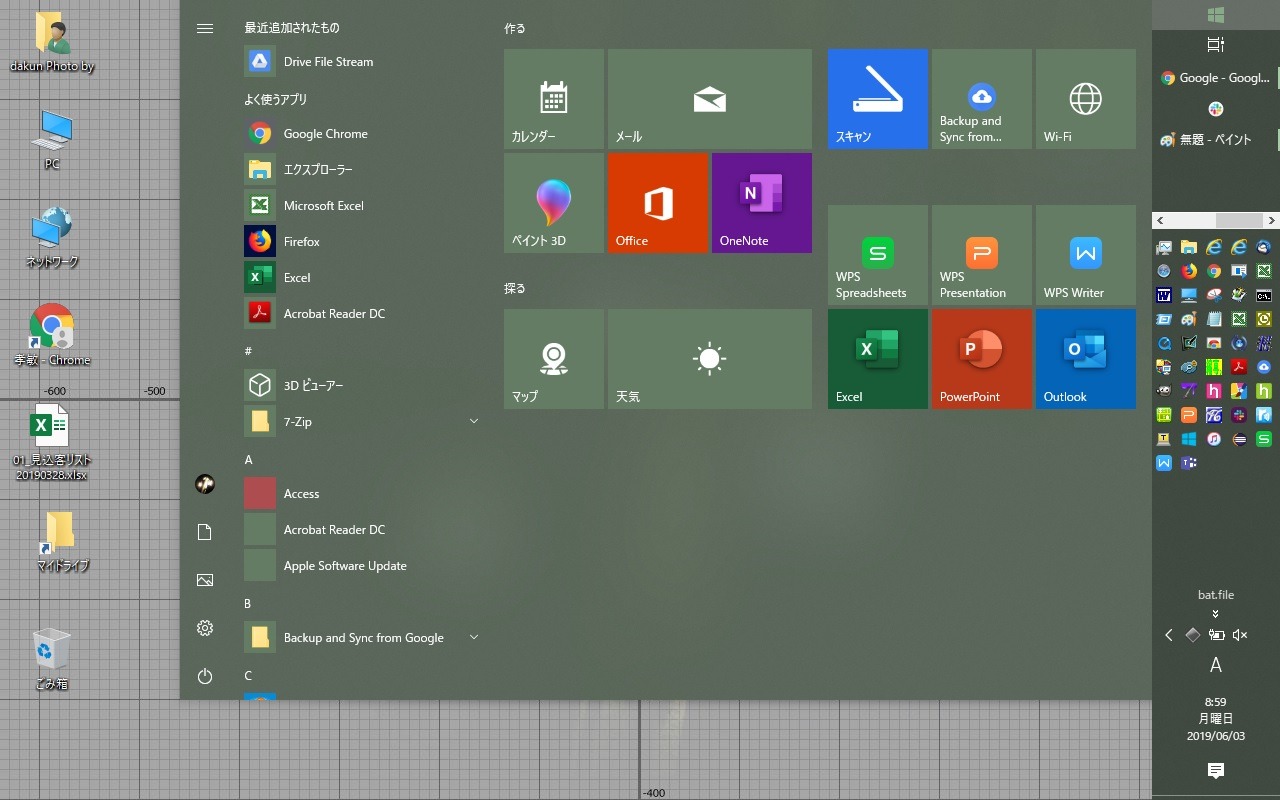Open Task View on the taskbar
Image resolution: width=1280 pixels, height=800 pixels.
(x=1216, y=45)
